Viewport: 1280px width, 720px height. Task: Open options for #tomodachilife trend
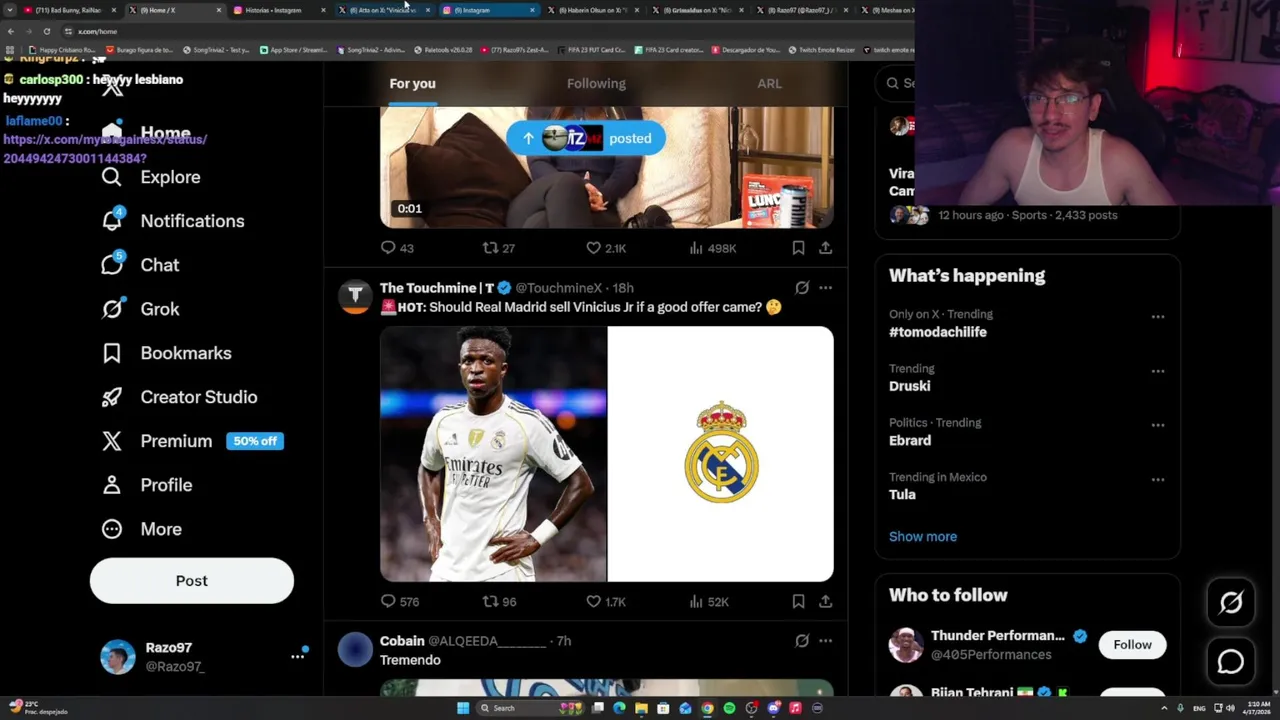tap(1158, 317)
